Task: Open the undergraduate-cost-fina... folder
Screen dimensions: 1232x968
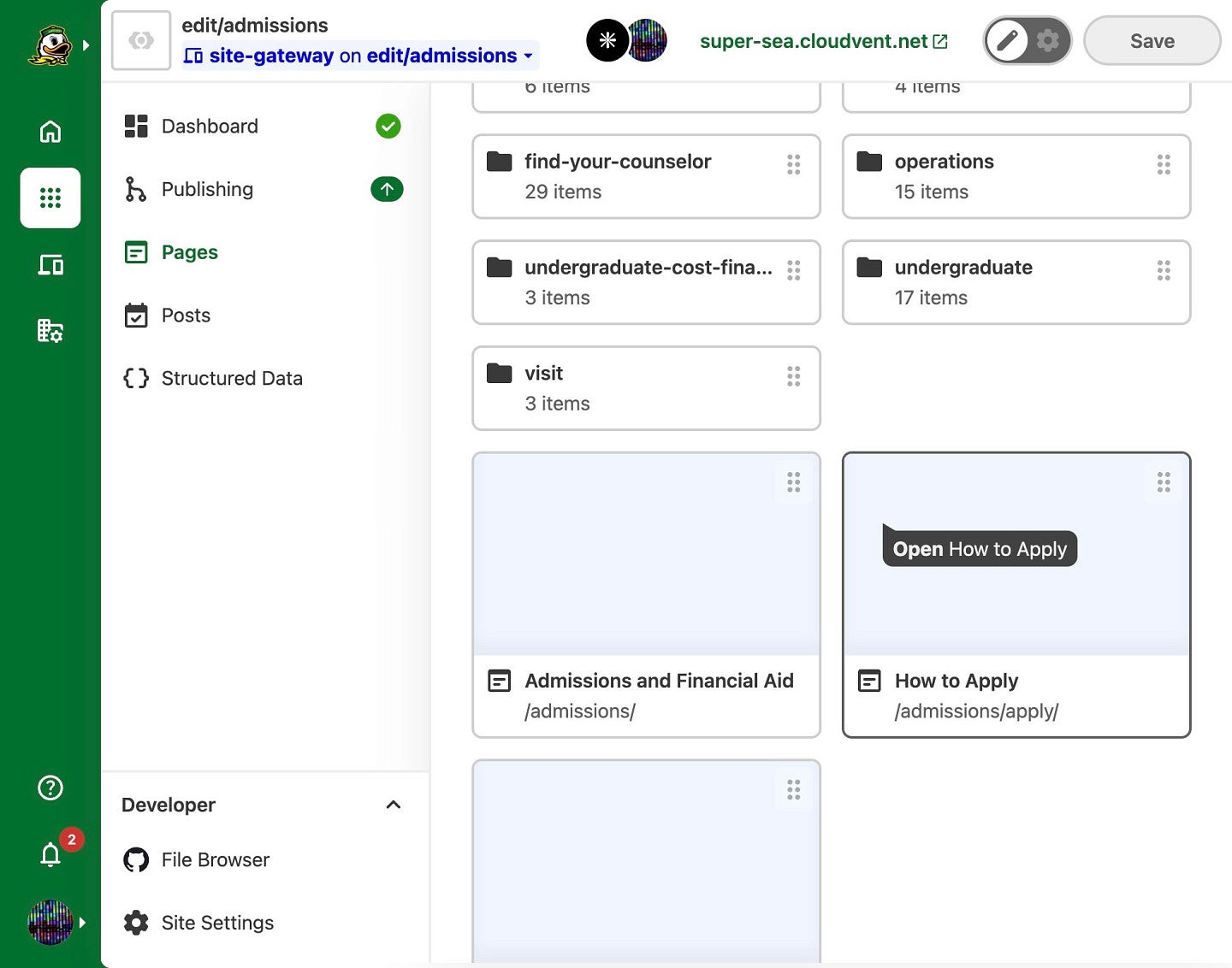Action: tap(646, 282)
